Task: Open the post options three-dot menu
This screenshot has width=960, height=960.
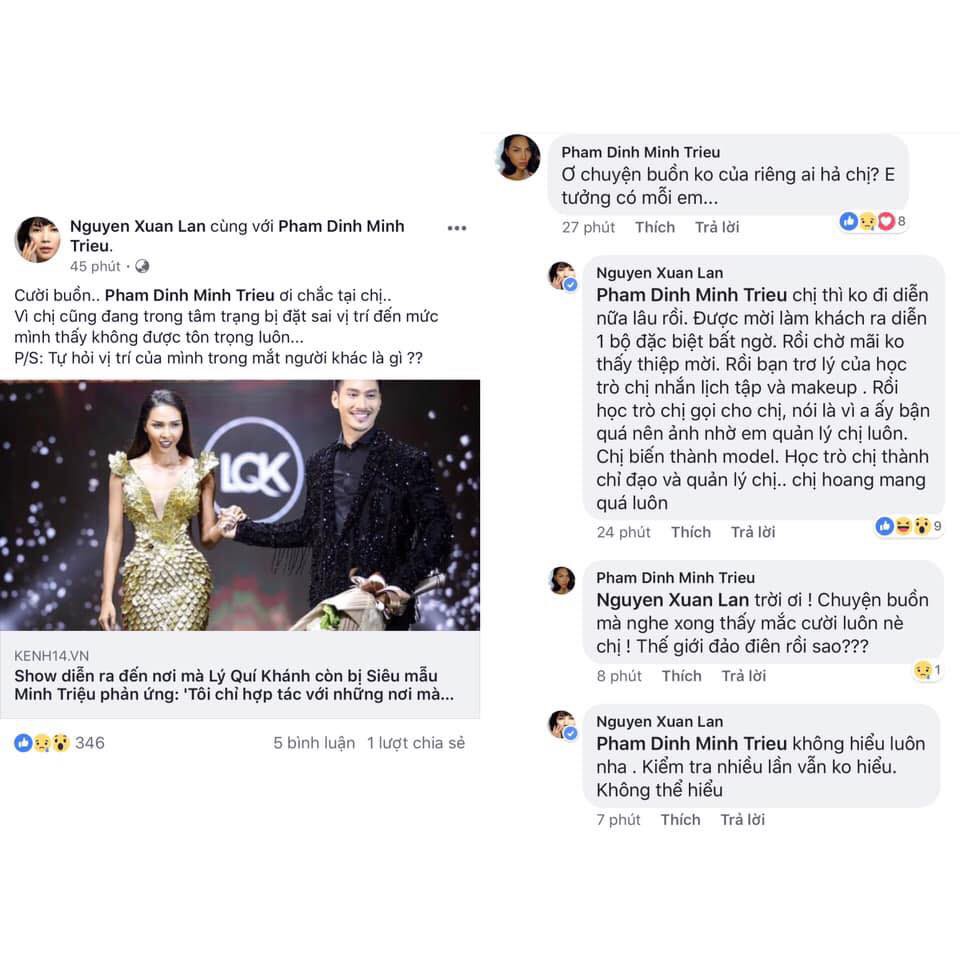Action: 456,228
